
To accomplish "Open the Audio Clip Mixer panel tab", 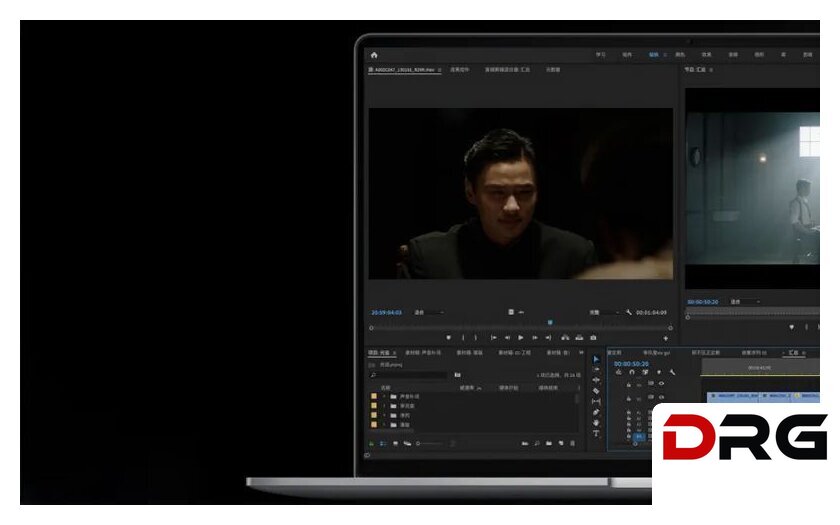I will [x=507, y=70].
